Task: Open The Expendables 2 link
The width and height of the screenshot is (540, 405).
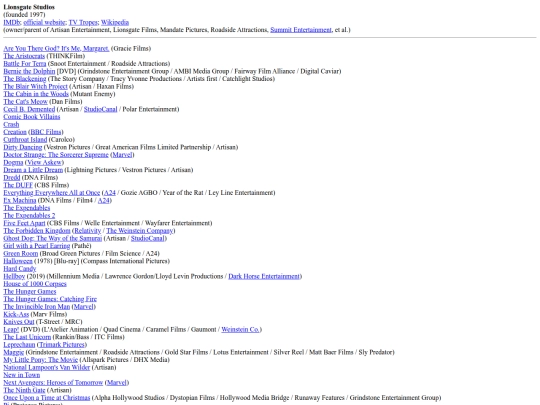Action: coord(29,216)
